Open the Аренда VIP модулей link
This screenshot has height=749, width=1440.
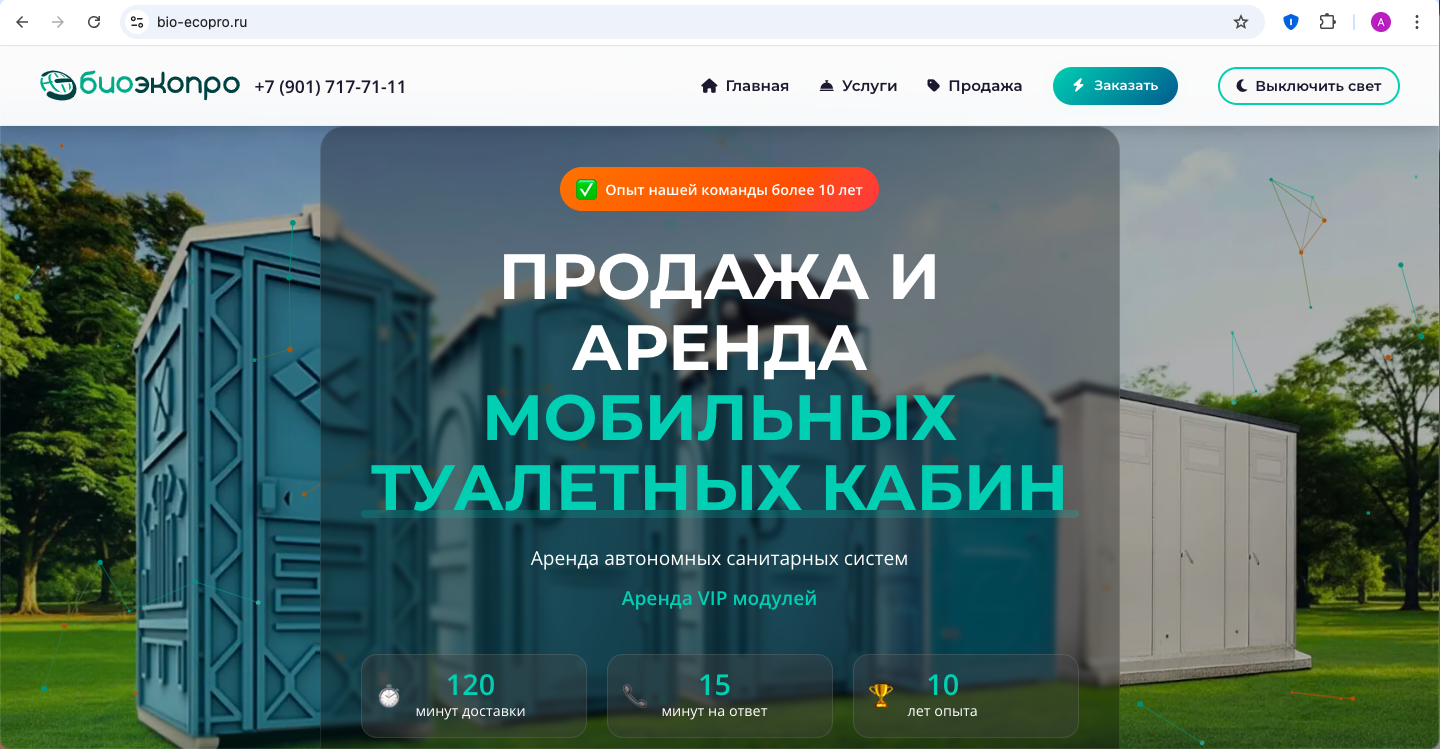tap(719, 598)
